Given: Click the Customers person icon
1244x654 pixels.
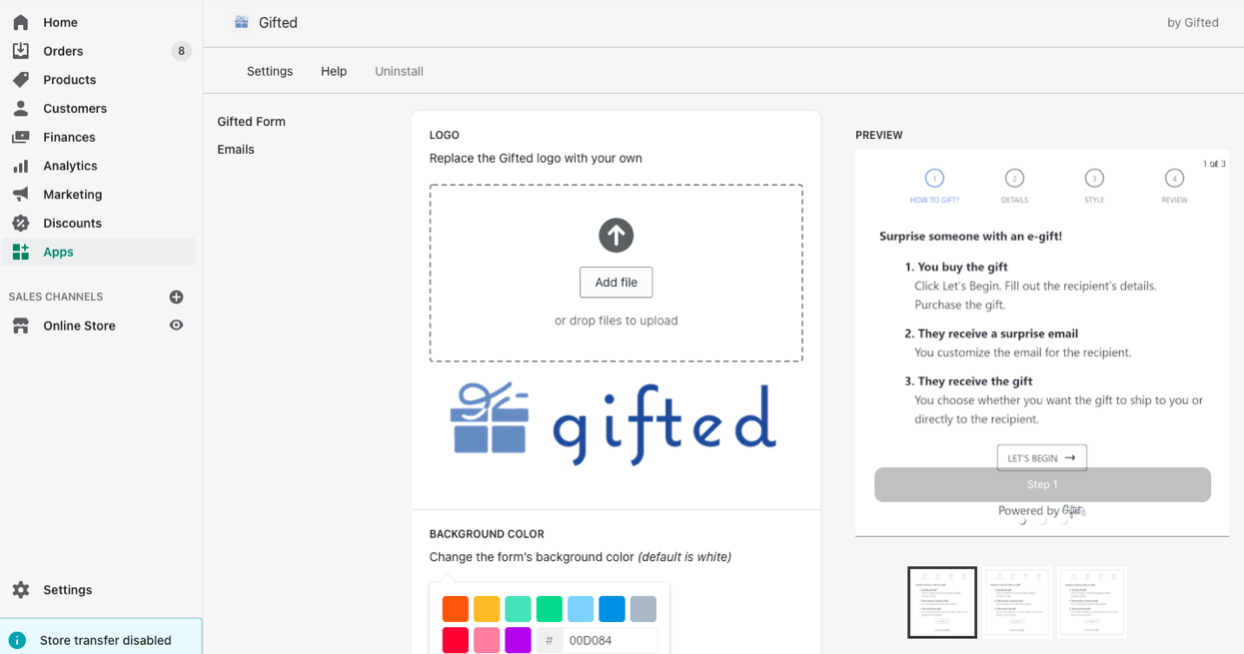Looking at the screenshot, I should coord(20,108).
